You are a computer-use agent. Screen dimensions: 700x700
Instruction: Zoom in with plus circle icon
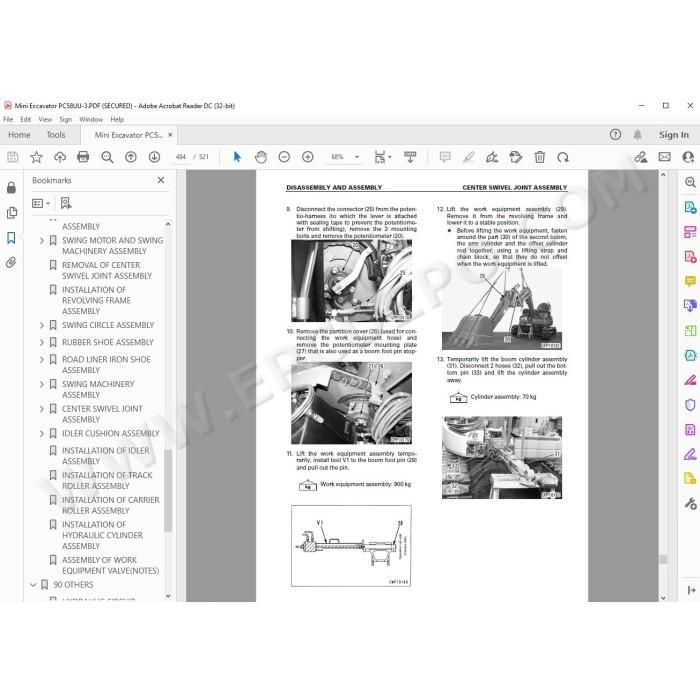(308, 157)
